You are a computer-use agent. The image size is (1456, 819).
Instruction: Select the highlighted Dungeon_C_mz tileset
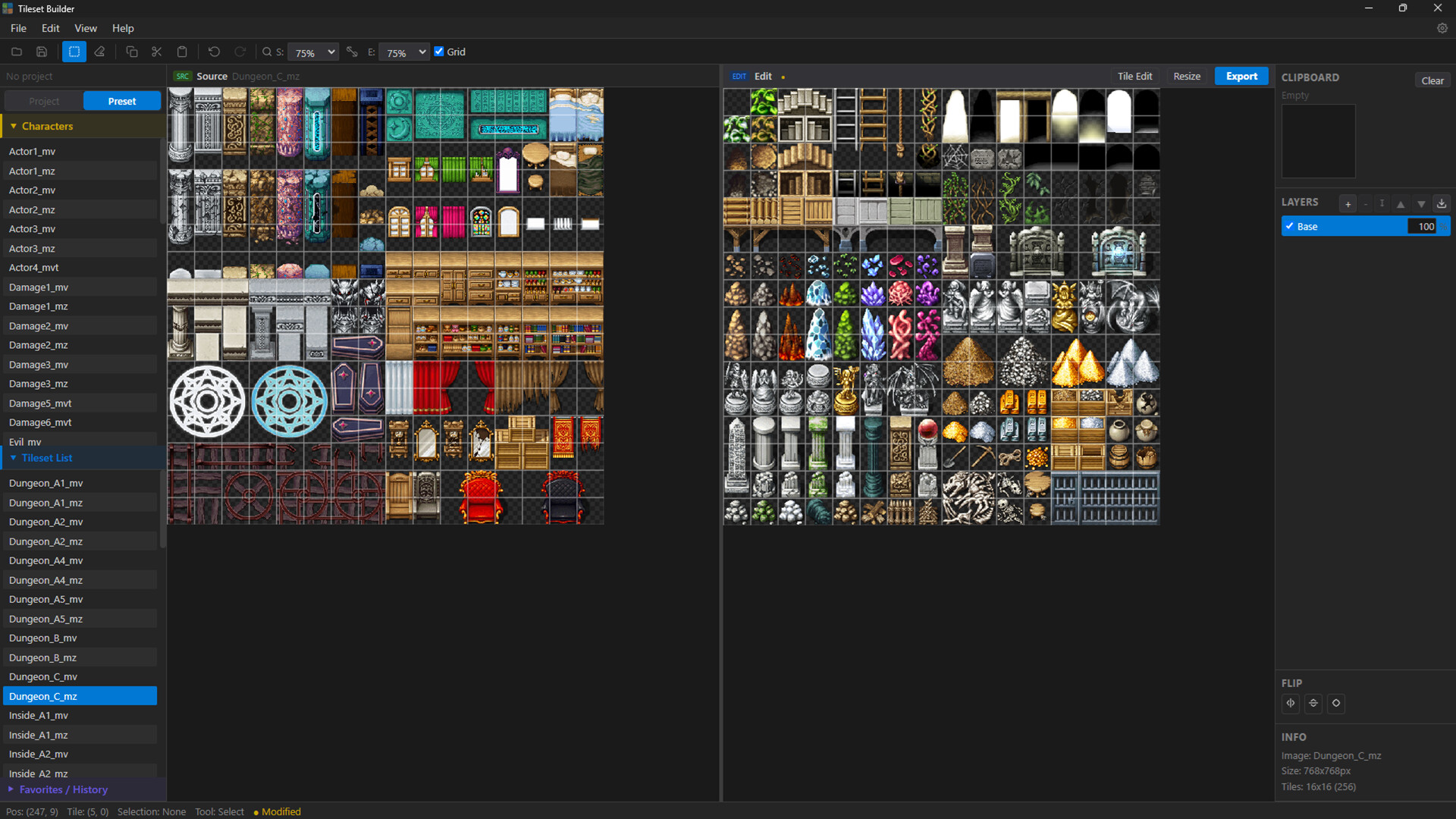click(80, 696)
